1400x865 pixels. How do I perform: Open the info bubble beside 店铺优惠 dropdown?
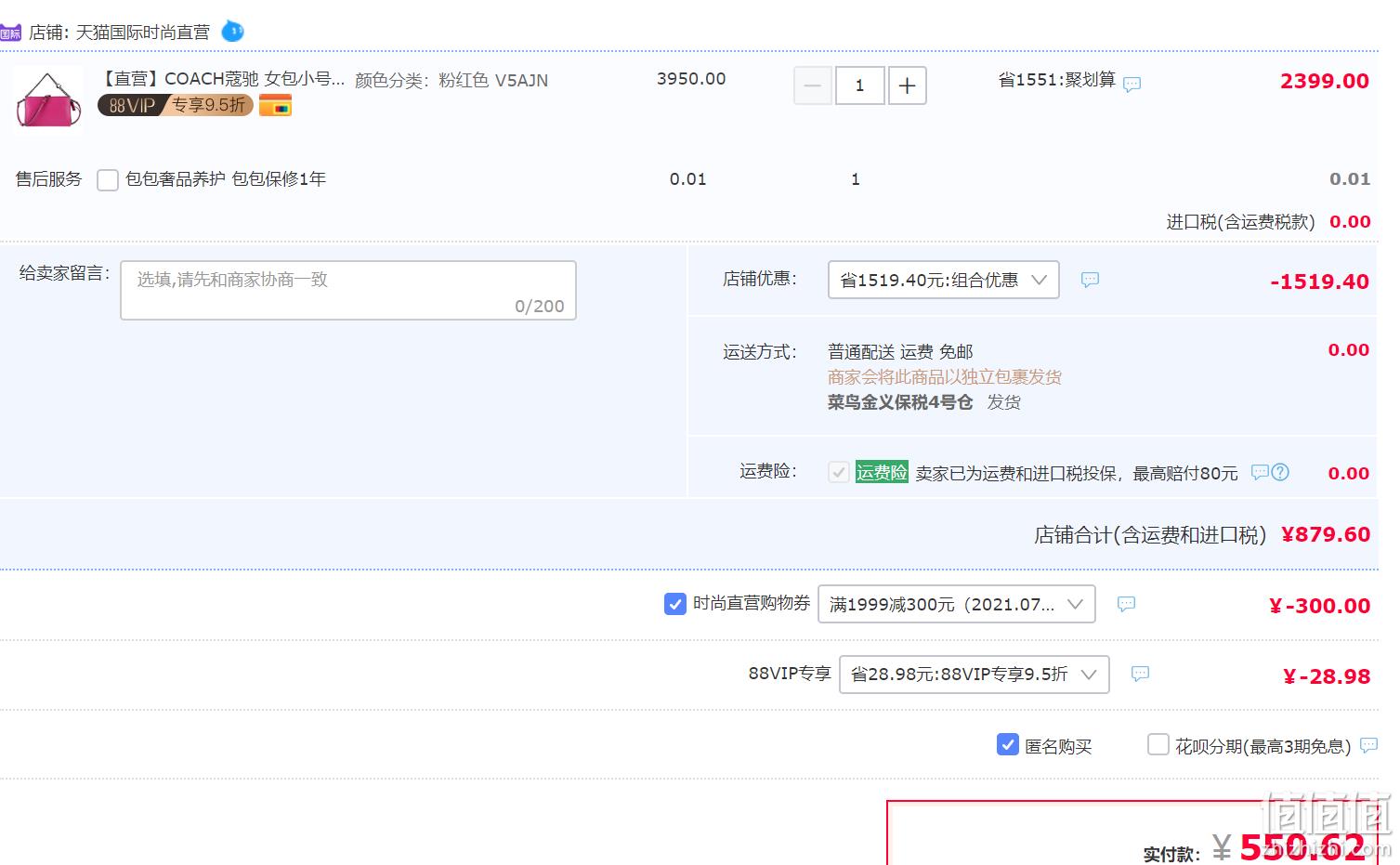[1090, 280]
